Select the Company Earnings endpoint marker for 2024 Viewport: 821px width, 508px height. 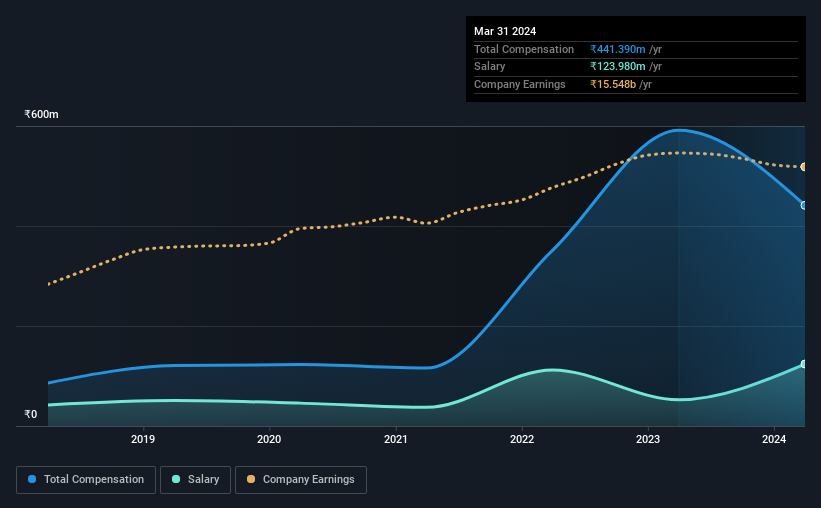(x=804, y=167)
